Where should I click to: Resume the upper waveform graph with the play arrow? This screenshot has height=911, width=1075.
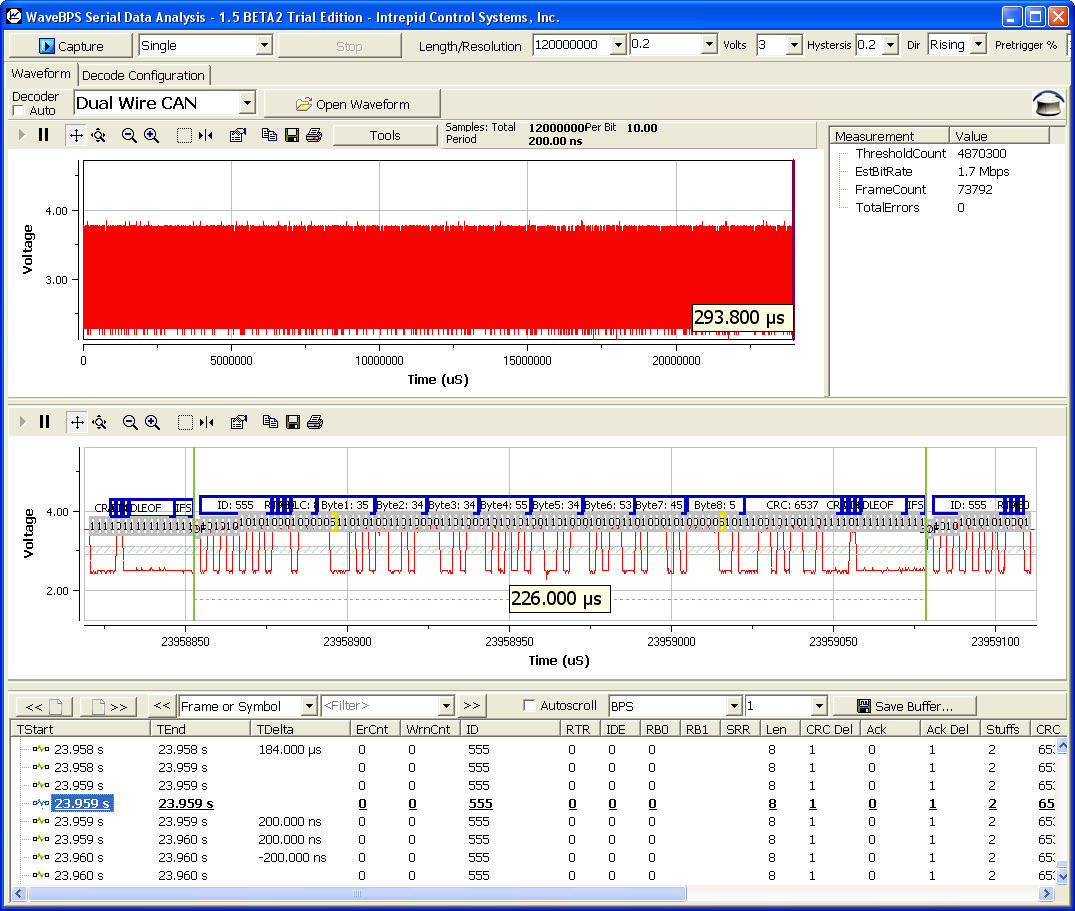coord(22,135)
